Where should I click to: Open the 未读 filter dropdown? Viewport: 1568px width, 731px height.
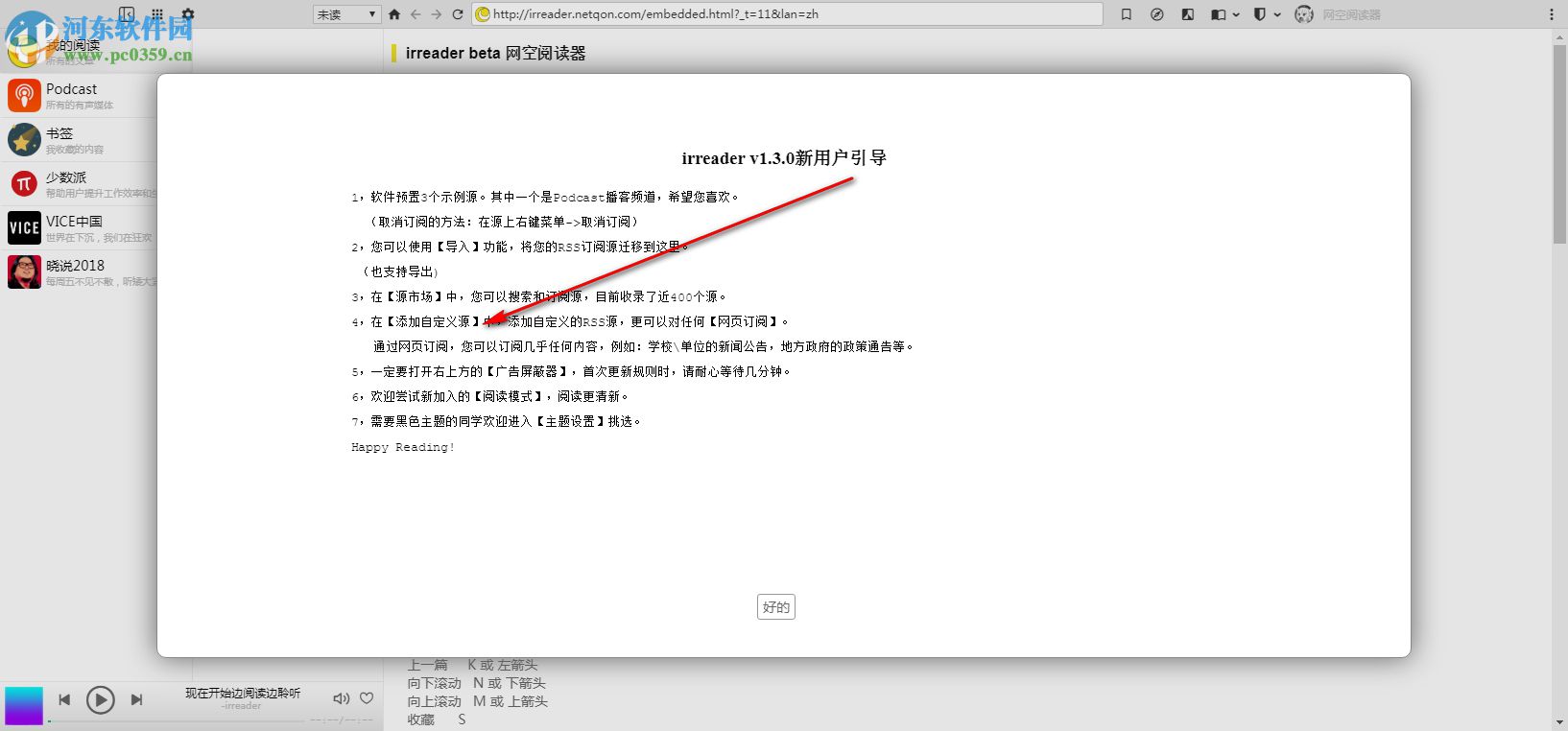(x=346, y=14)
